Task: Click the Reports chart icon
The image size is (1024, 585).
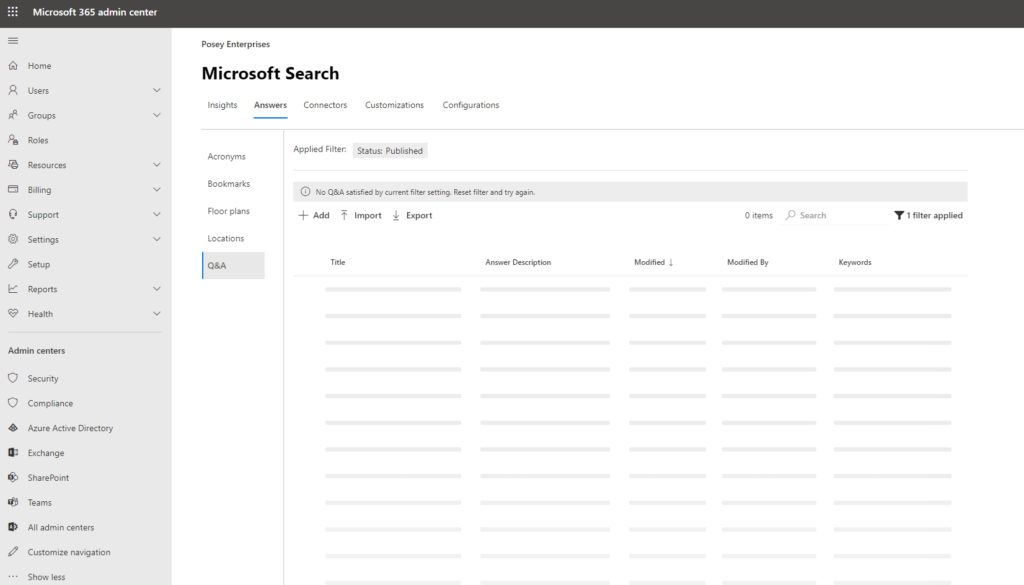Action: click(13, 289)
